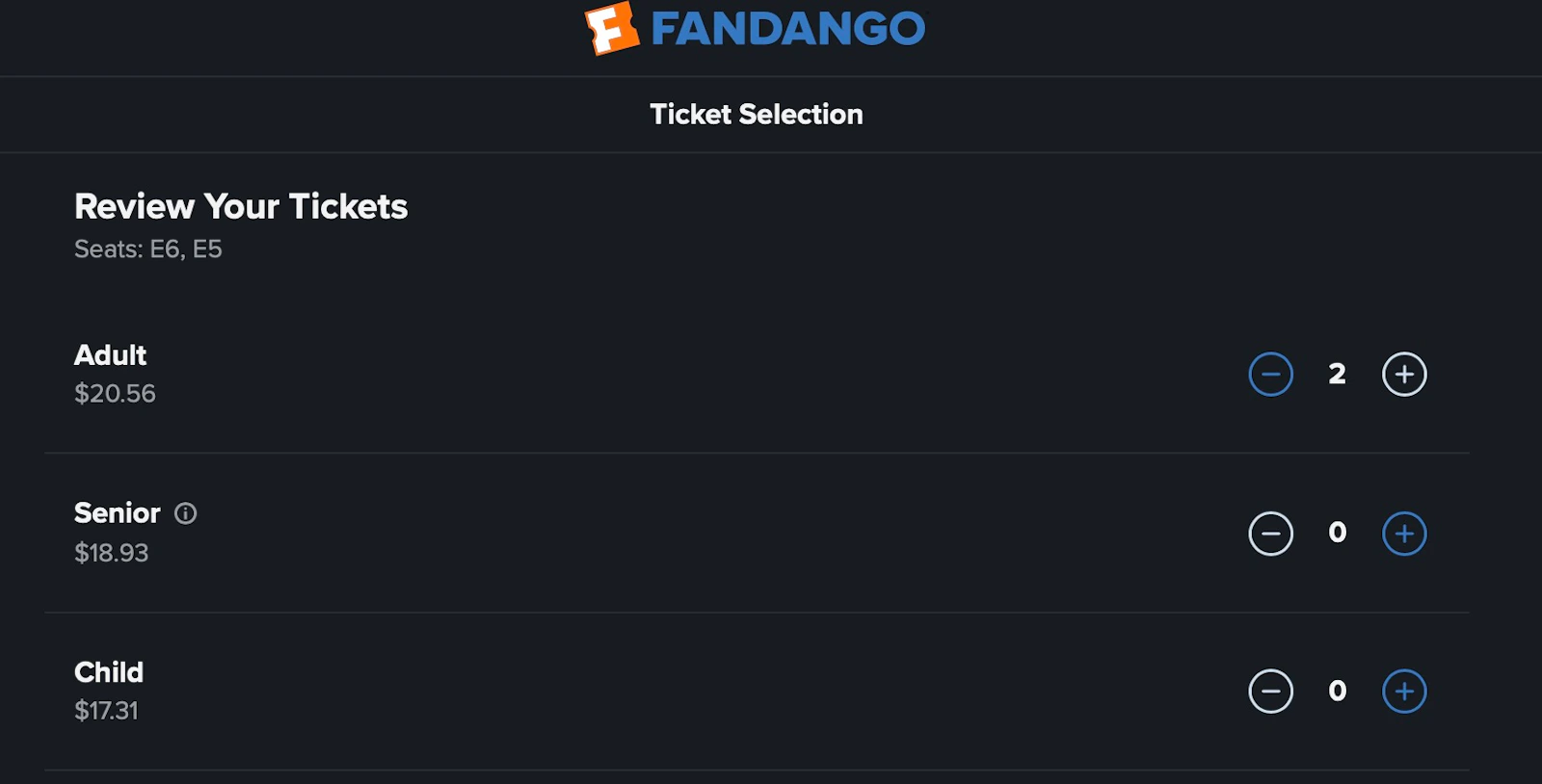This screenshot has width=1542, height=784.
Task: Select the Adult ticket type label
Action: point(111,355)
